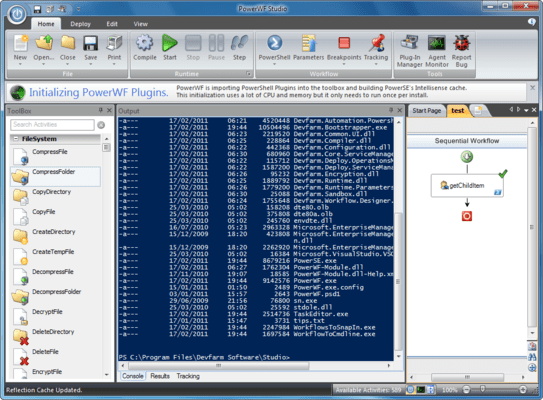Click the green workflow start node

(x=467, y=157)
